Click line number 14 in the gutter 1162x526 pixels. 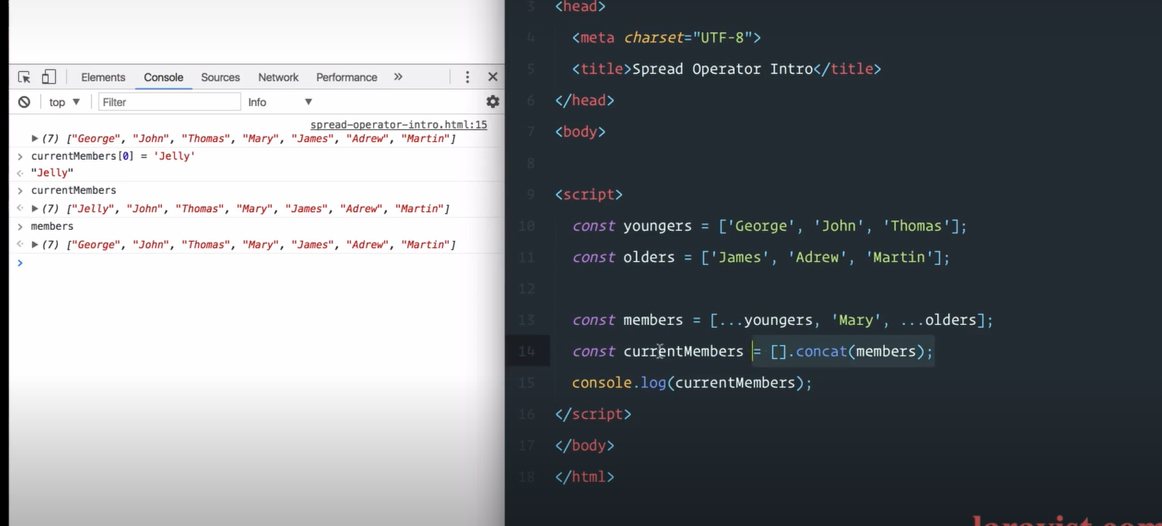[x=526, y=351]
